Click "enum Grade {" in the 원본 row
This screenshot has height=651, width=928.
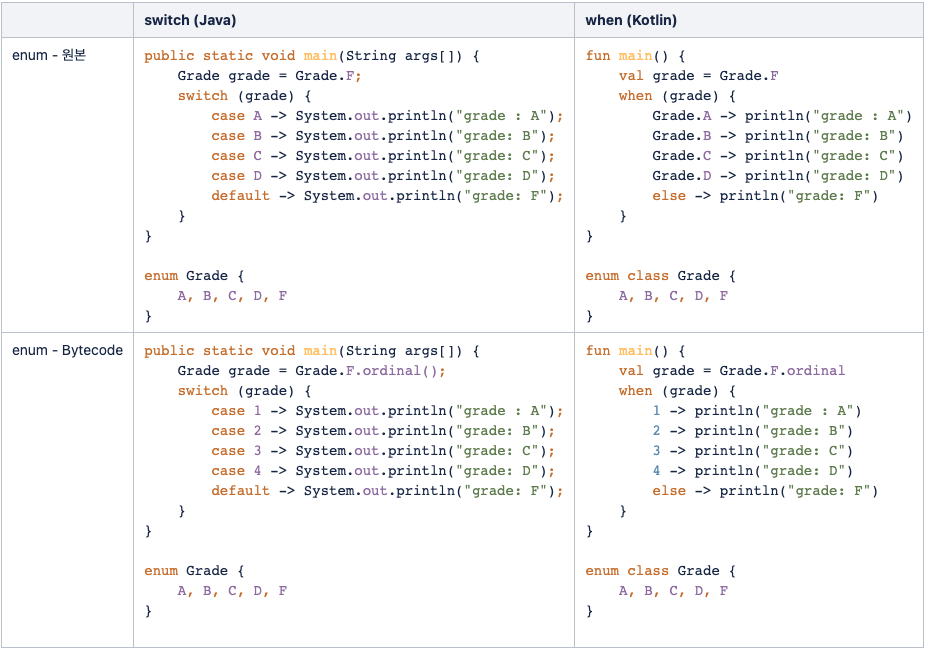(x=194, y=276)
